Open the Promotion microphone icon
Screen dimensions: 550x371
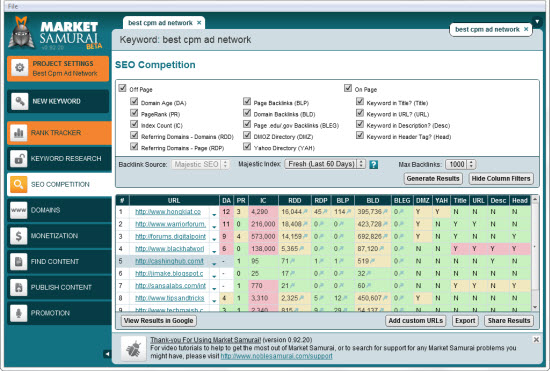(x=19, y=313)
